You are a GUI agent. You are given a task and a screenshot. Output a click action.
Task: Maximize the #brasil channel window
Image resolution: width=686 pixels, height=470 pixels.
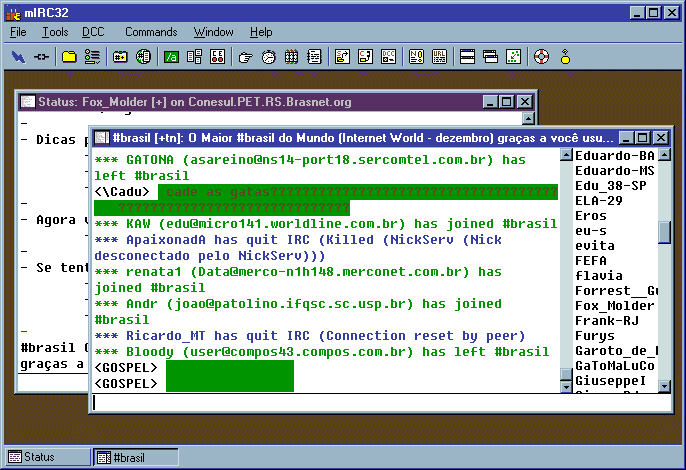coord(643,138)
